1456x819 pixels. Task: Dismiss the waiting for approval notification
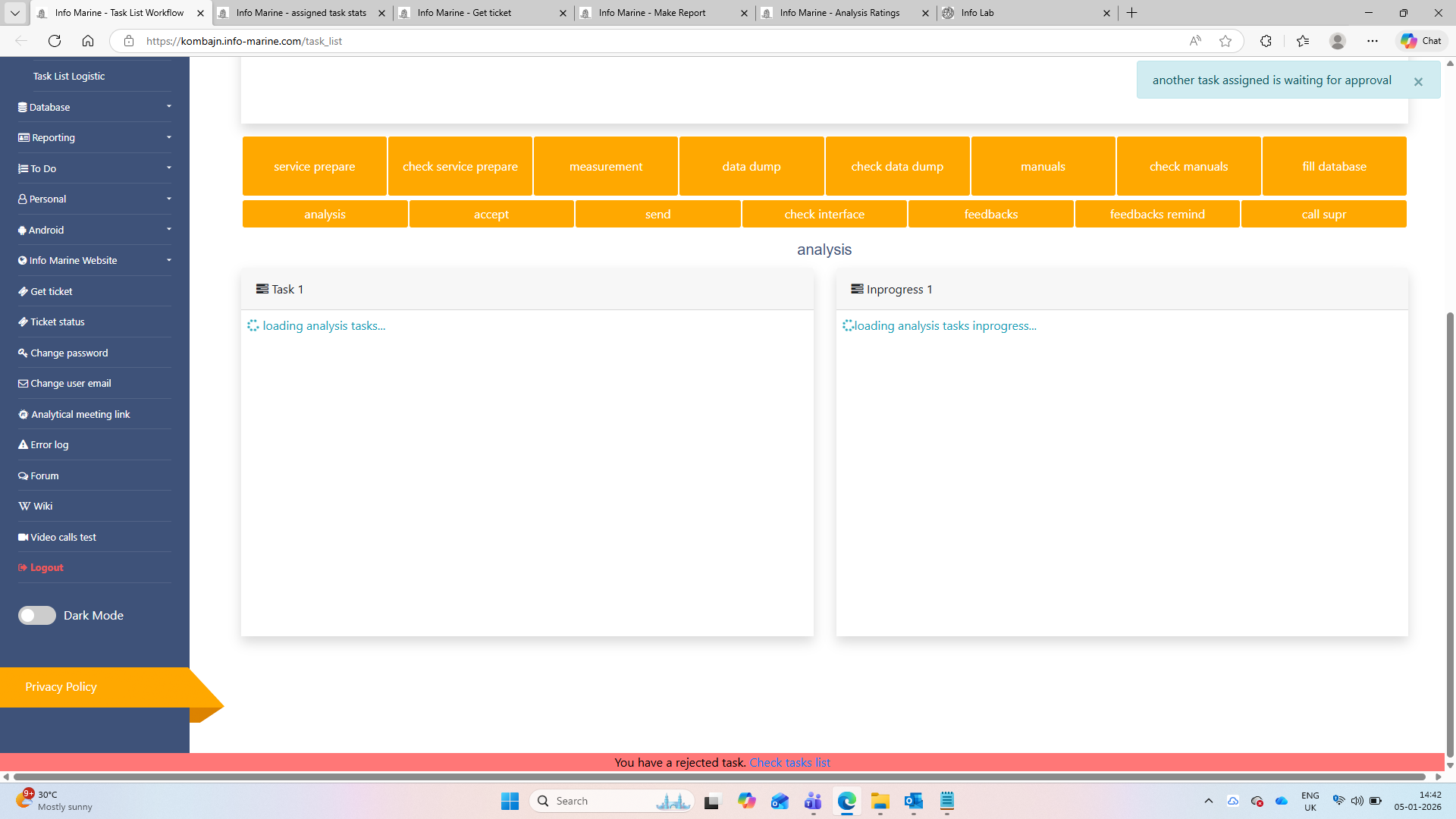pyautogui.click(x=1418, y=82)
